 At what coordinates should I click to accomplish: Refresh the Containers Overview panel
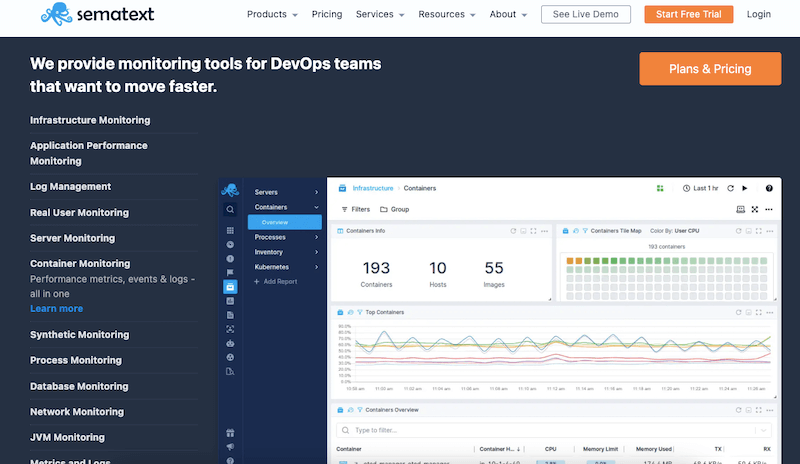pyautogui.click(x=738, y=410)
